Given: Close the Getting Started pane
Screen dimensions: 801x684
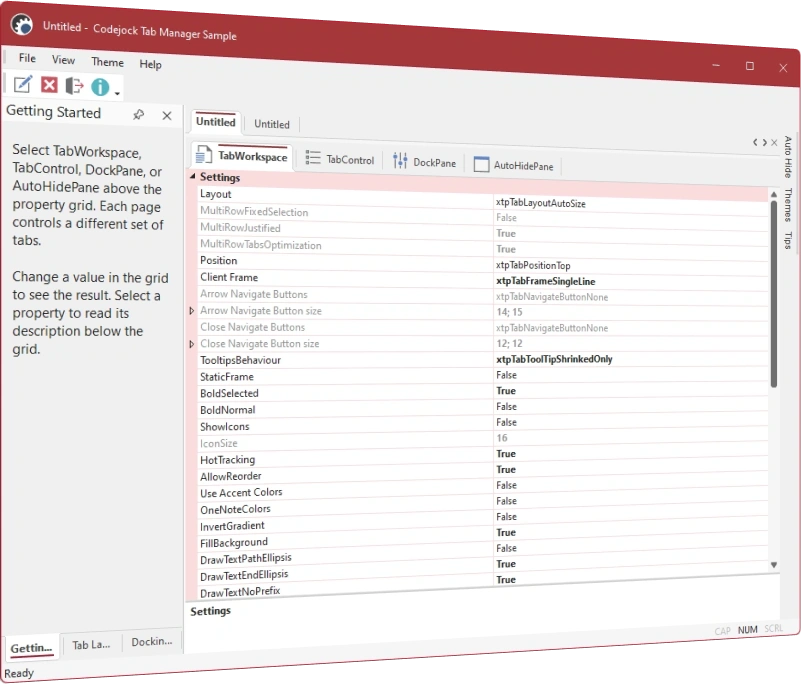Looking at the screenshot, I should pos(167,116).
